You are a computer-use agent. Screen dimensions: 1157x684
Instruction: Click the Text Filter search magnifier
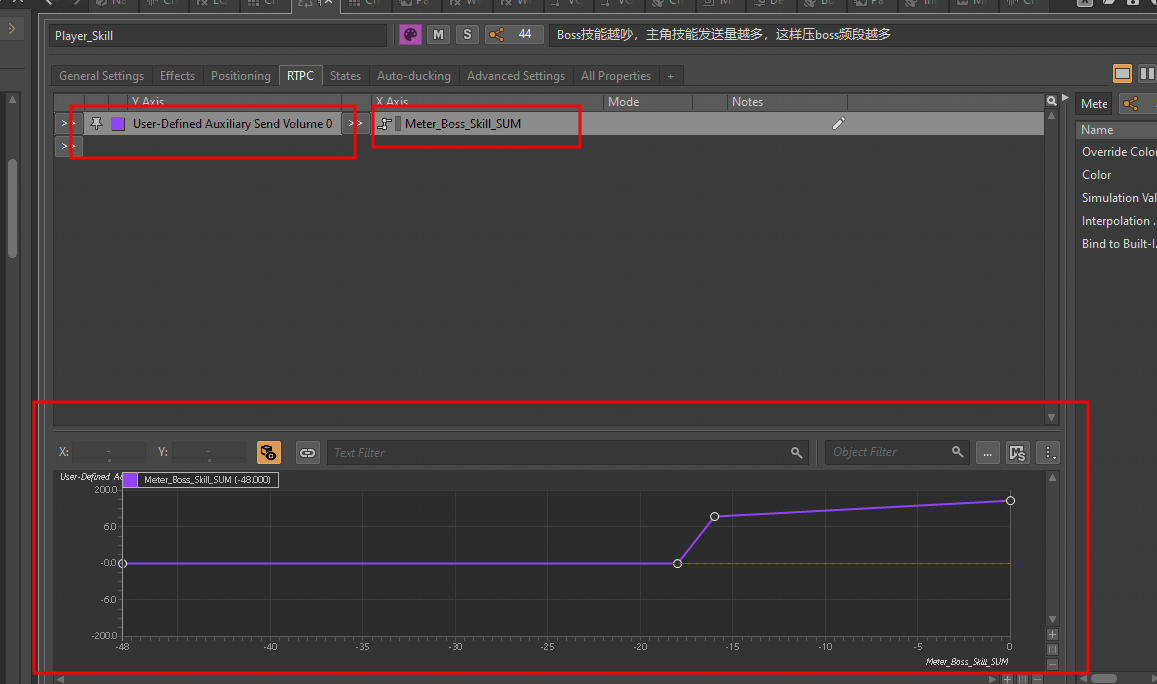click(796, 452)
